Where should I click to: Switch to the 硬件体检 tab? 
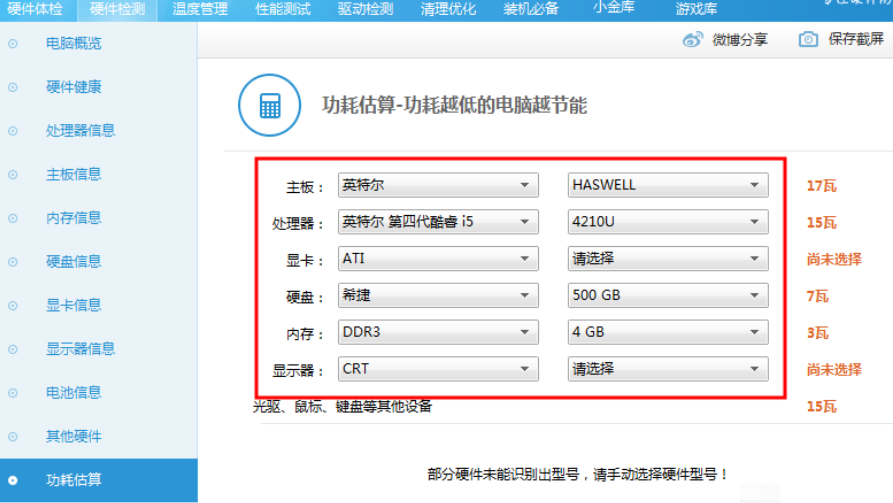tap(35, 9)
